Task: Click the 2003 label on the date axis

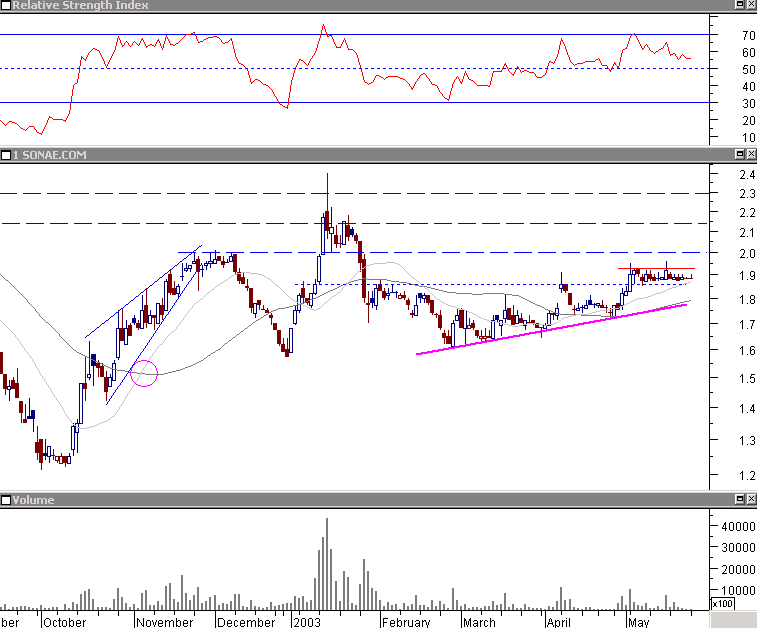Action: tap(307, 622)
